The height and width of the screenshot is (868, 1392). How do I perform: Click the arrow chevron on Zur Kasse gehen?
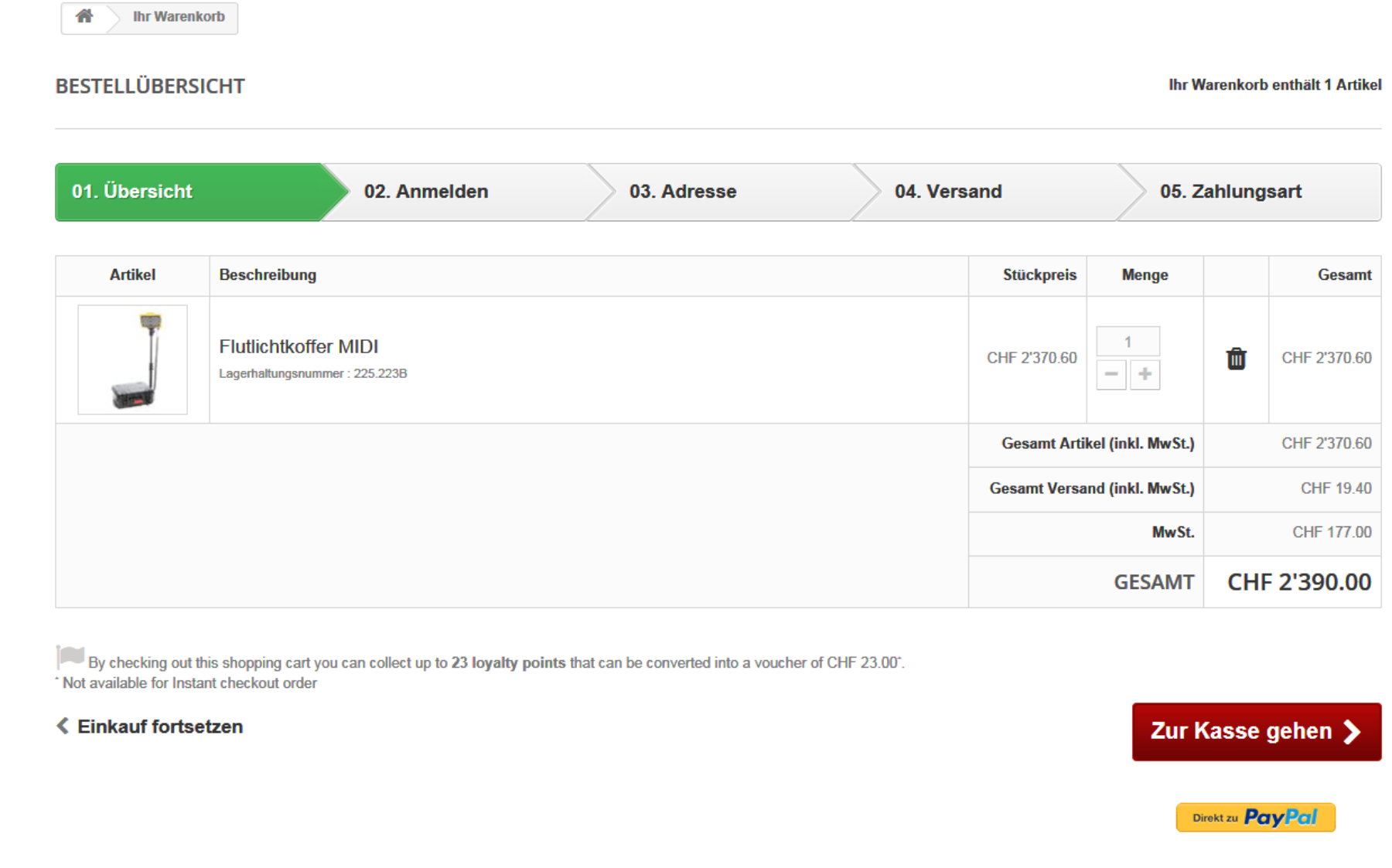click(1352, 732)
